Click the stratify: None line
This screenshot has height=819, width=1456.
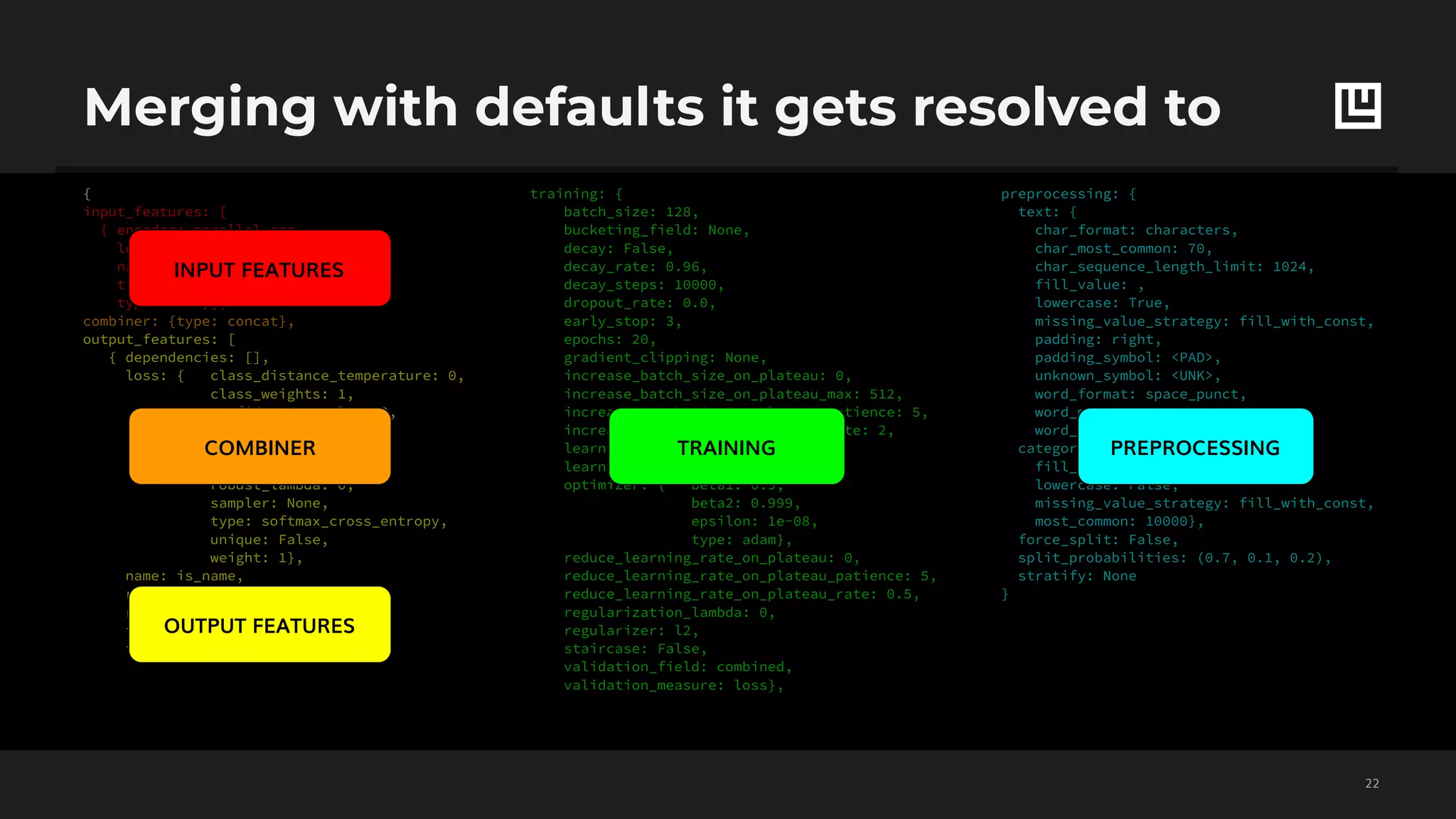pos(1076,576)
